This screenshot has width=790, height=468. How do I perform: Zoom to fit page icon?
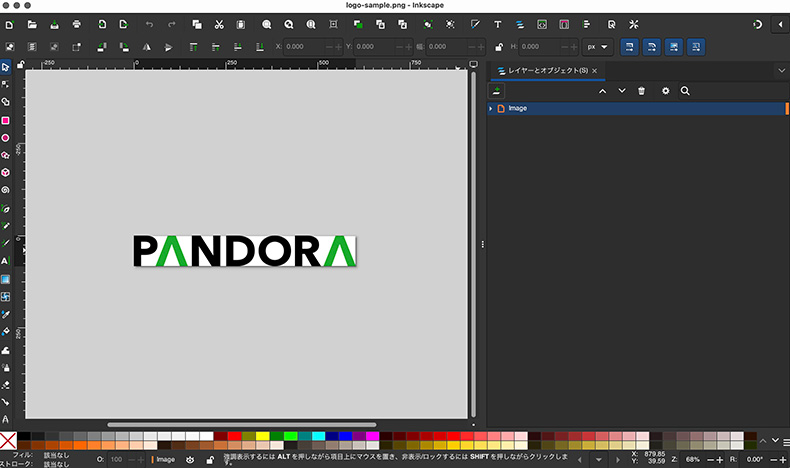point(311,25)
